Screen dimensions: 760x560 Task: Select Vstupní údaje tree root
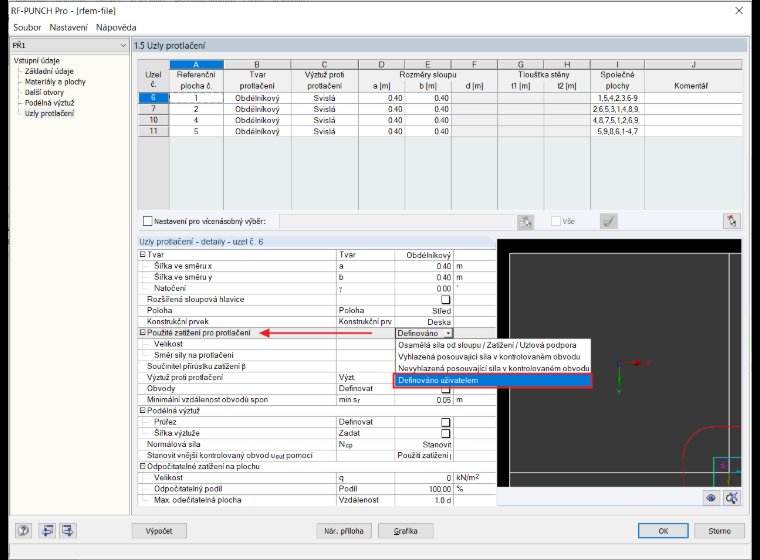pyautogui.click(x=36, y=61)
